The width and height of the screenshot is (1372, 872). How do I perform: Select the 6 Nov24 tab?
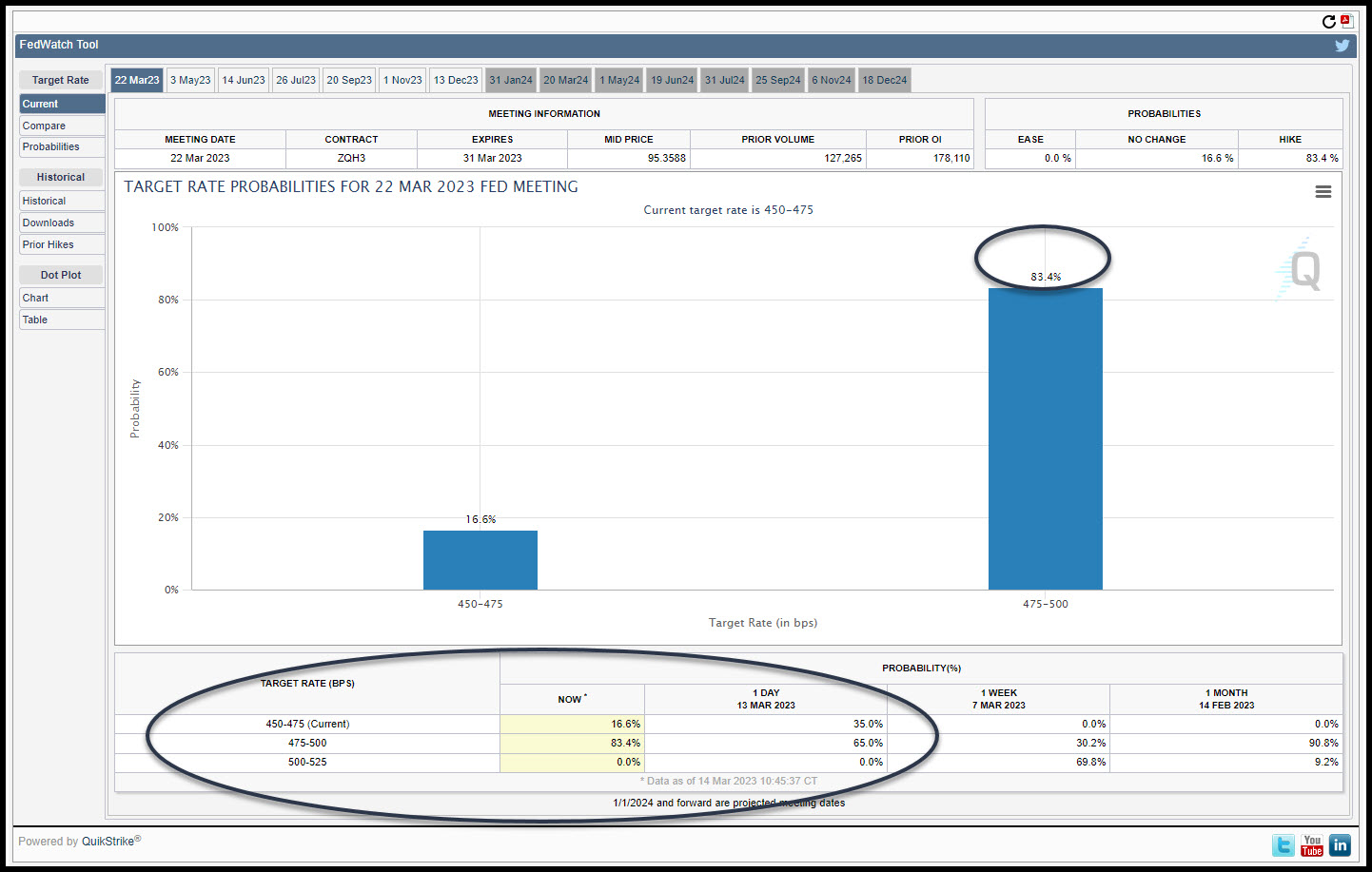[832, 80]
